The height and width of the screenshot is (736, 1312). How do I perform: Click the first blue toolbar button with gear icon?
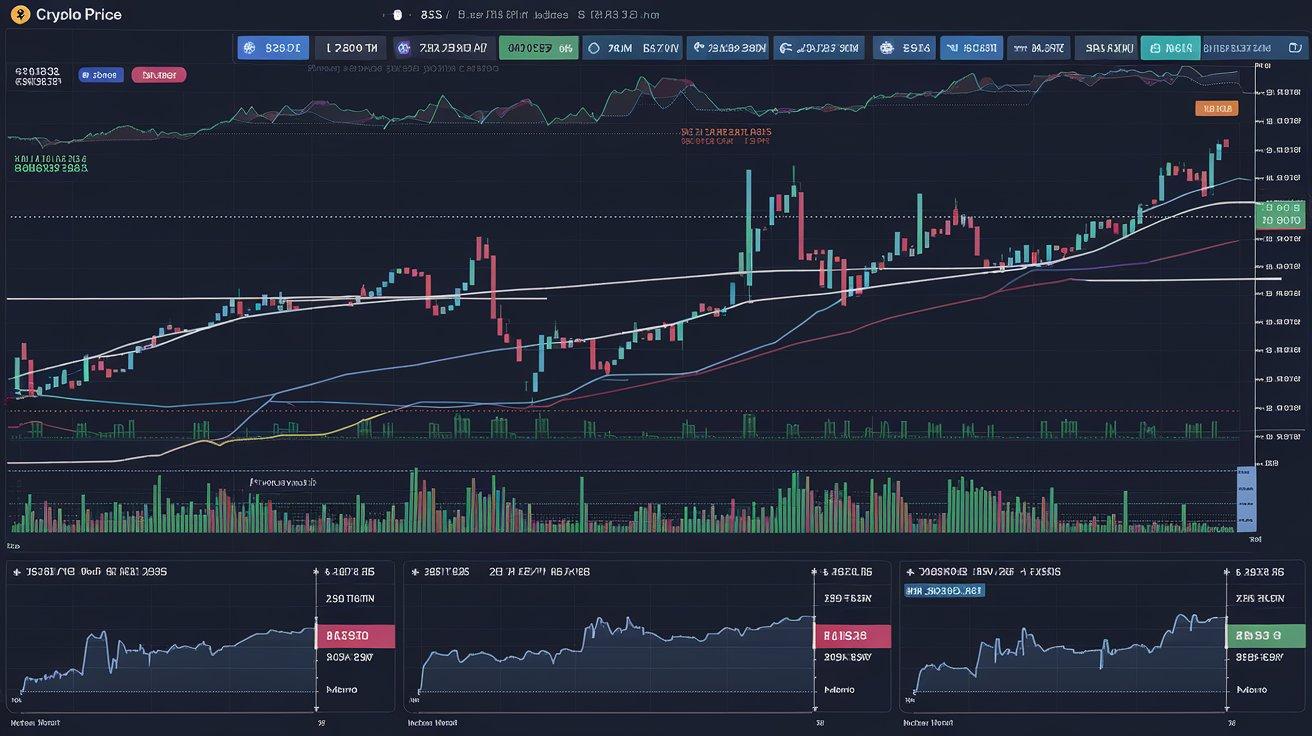point(273,47)
